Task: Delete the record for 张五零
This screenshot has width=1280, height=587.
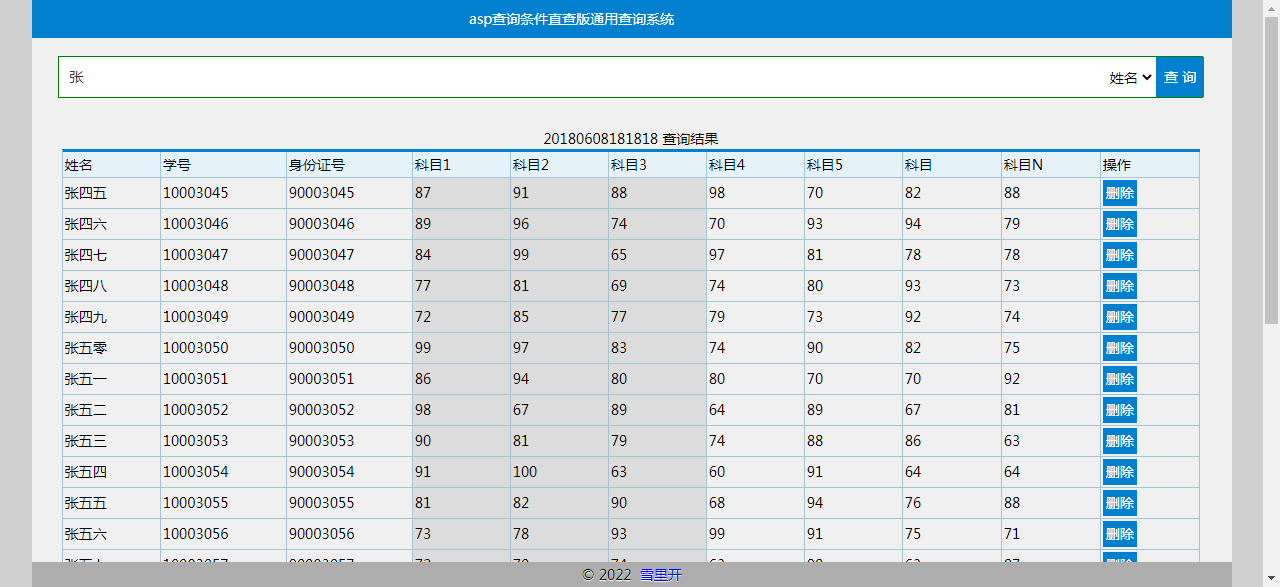Action: pyautogui.click(x=1119, y=348)
